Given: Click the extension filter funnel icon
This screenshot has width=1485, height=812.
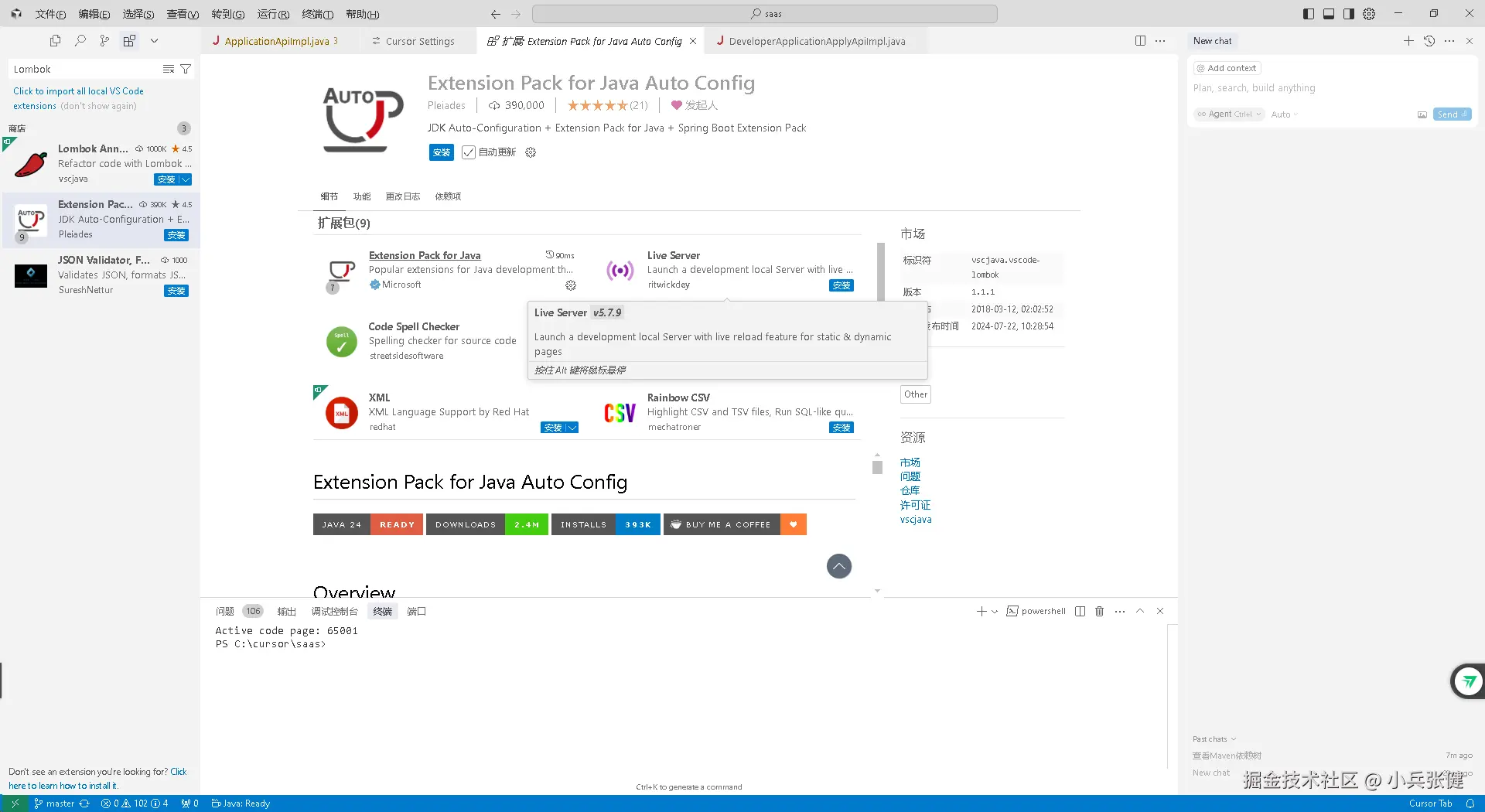Looking at the screenshot, I should pos(186,69).
